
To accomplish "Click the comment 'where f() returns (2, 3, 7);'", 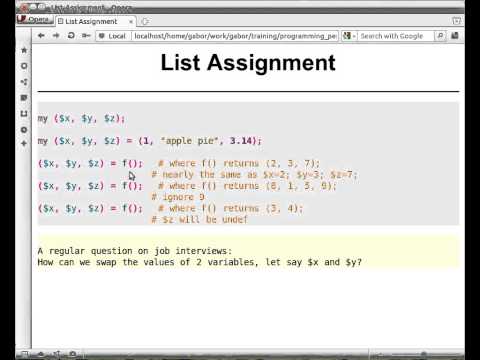I will click(239, 163).
